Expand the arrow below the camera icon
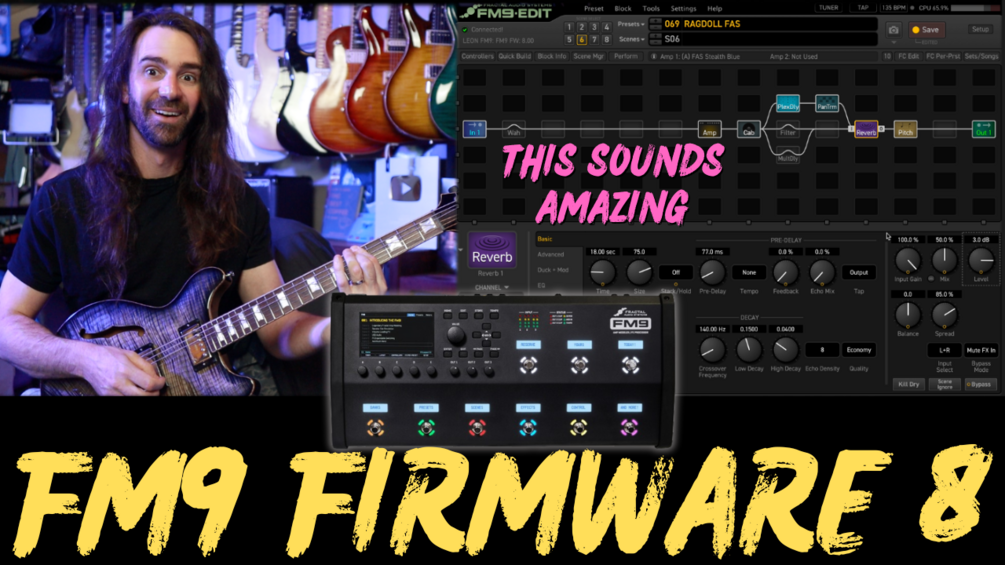 point(893,42)
